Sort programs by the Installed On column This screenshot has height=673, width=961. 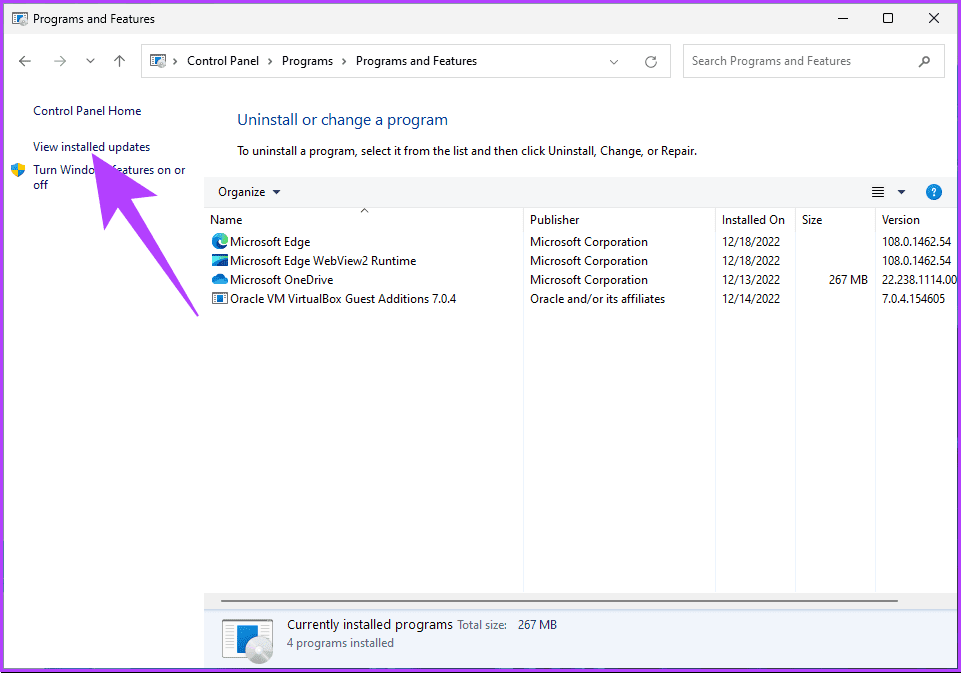point(753,219)
